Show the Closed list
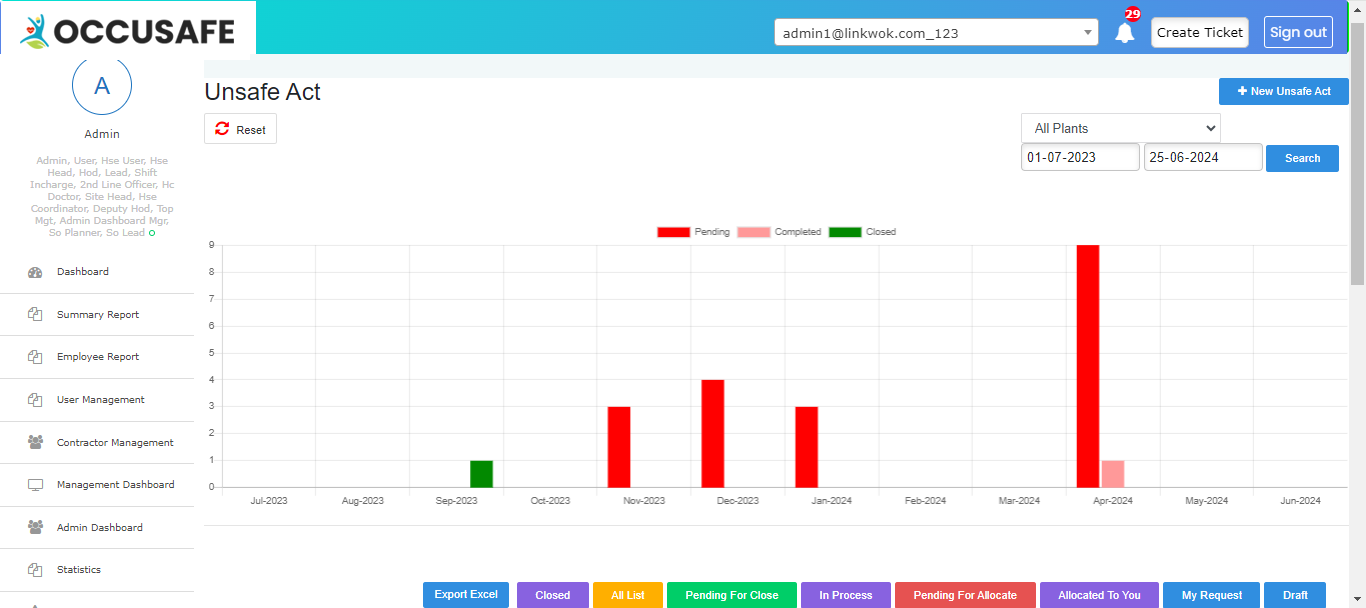This screenshot has height=608, width=1366. pos(553,595)
